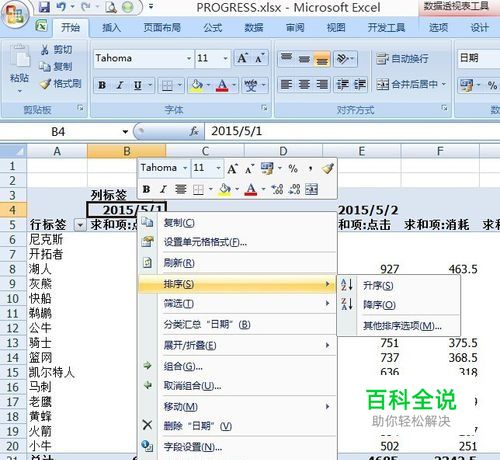Screen dimensions: 500x460
Task: Align text left in ribbon
Action: (x=286, y=85)
